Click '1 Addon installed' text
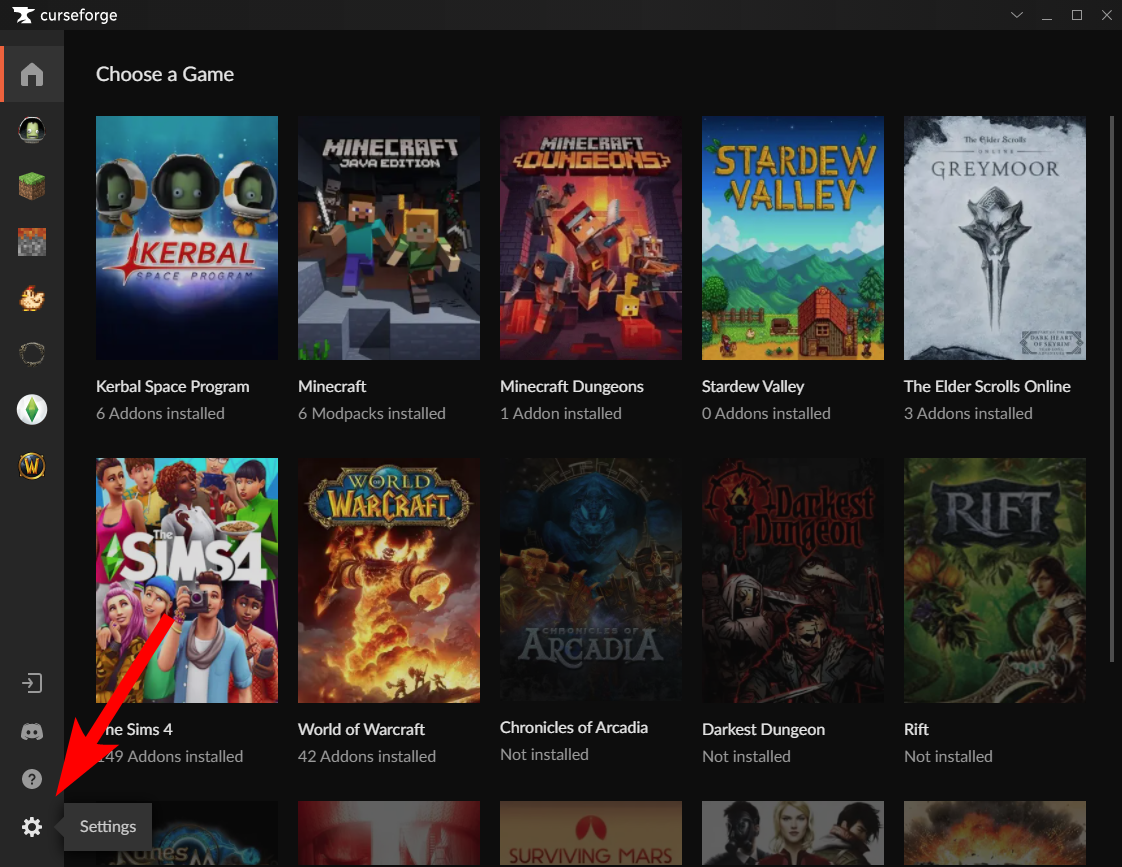Image resolution: width=1122 pixels, height=867 pixels. click(560, 413)
